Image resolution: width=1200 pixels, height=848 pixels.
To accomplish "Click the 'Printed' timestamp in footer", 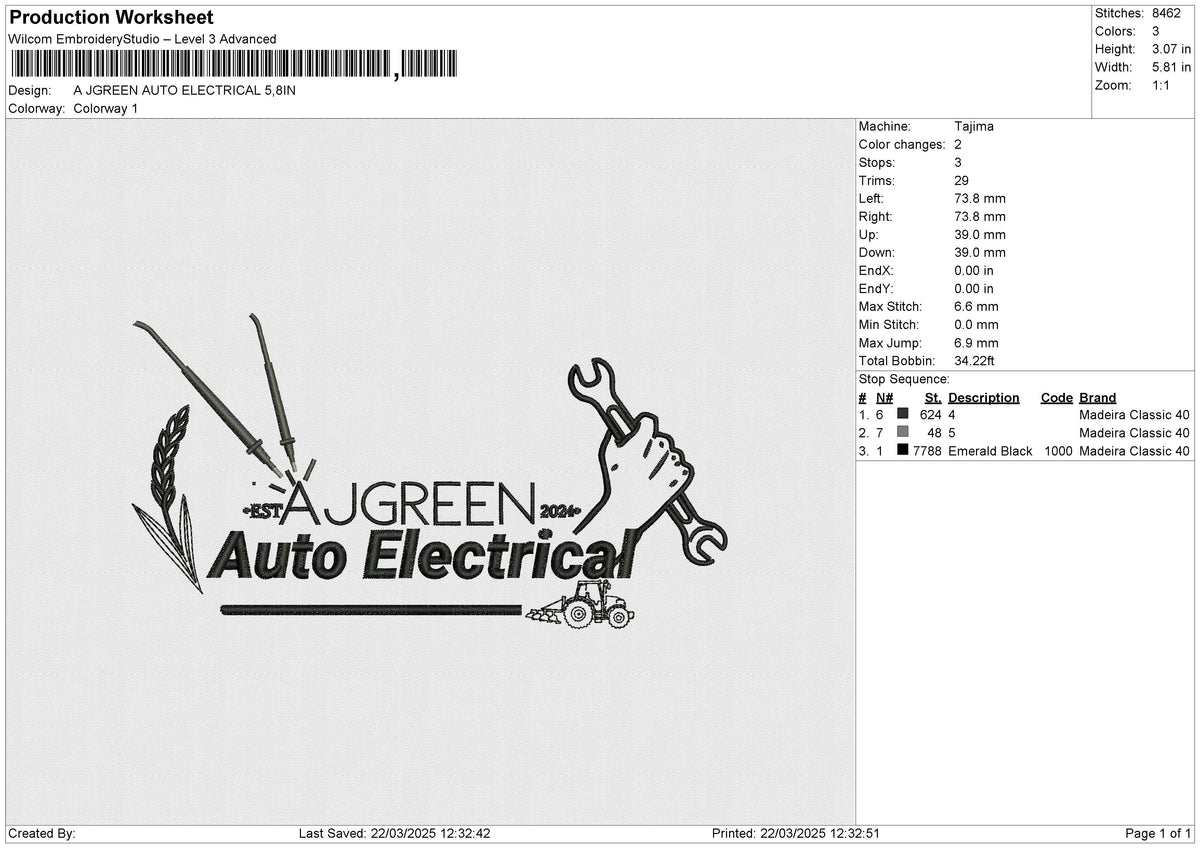I will tap(795, 833).
